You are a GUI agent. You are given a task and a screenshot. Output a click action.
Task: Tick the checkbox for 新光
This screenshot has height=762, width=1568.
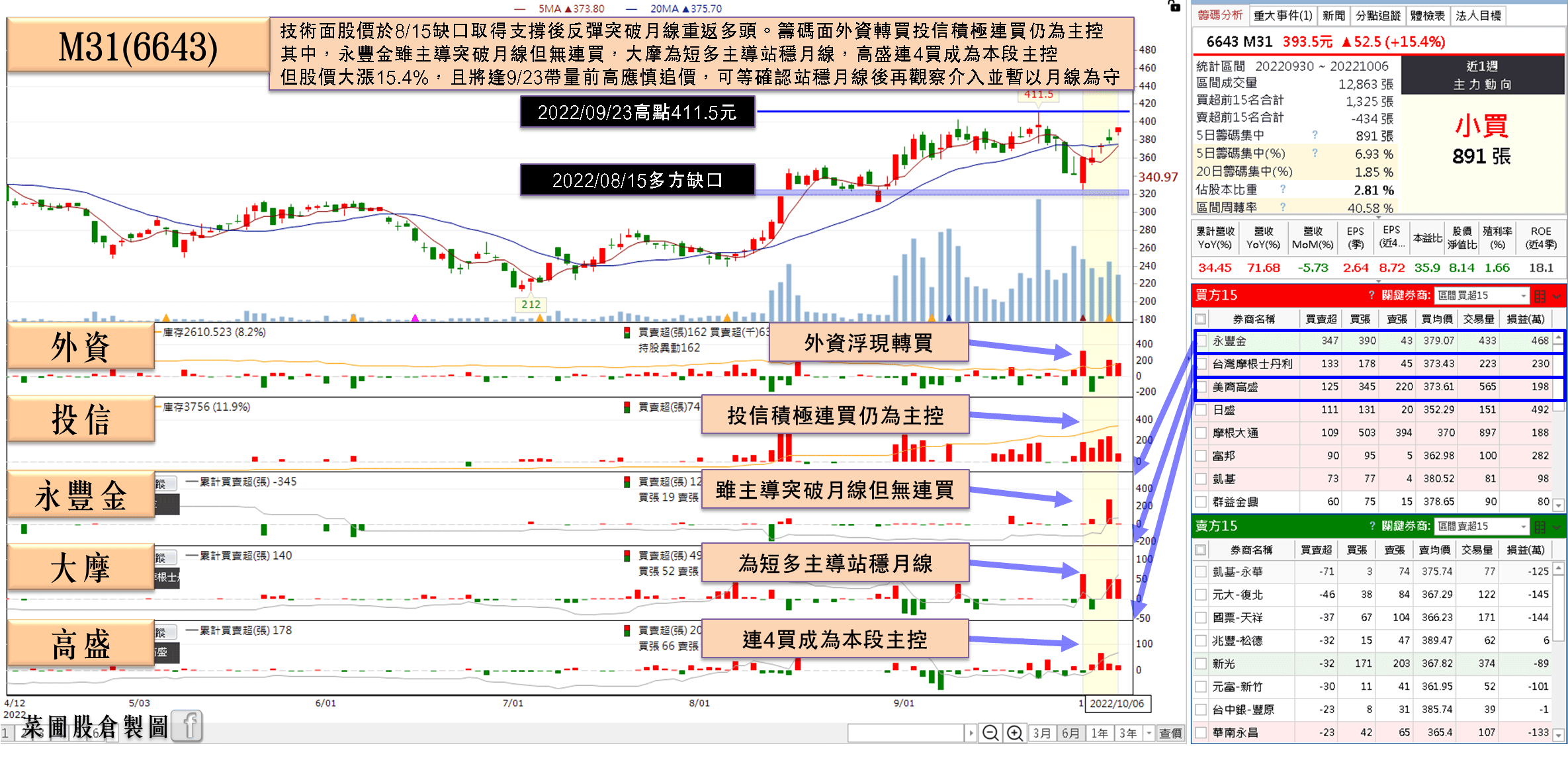pyautogui.click(x=1201, y=663)
